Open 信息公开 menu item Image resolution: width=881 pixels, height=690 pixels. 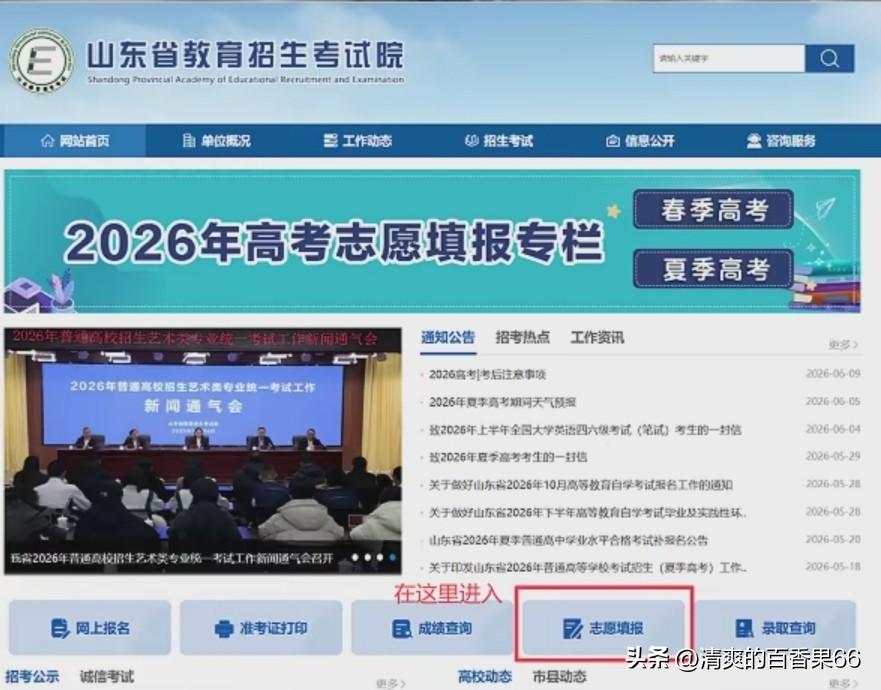(639, 140)
